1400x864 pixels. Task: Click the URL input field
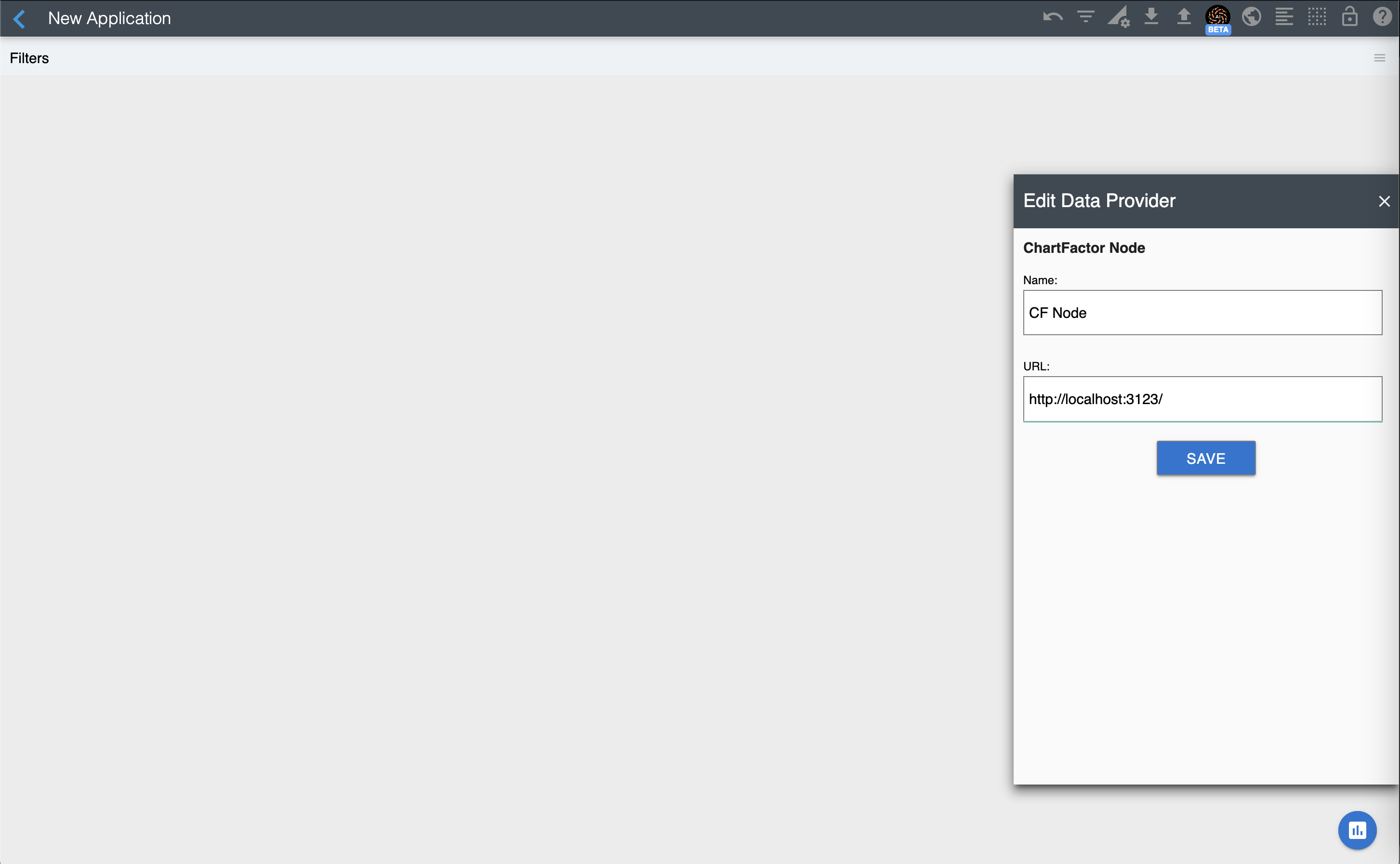1202,399
